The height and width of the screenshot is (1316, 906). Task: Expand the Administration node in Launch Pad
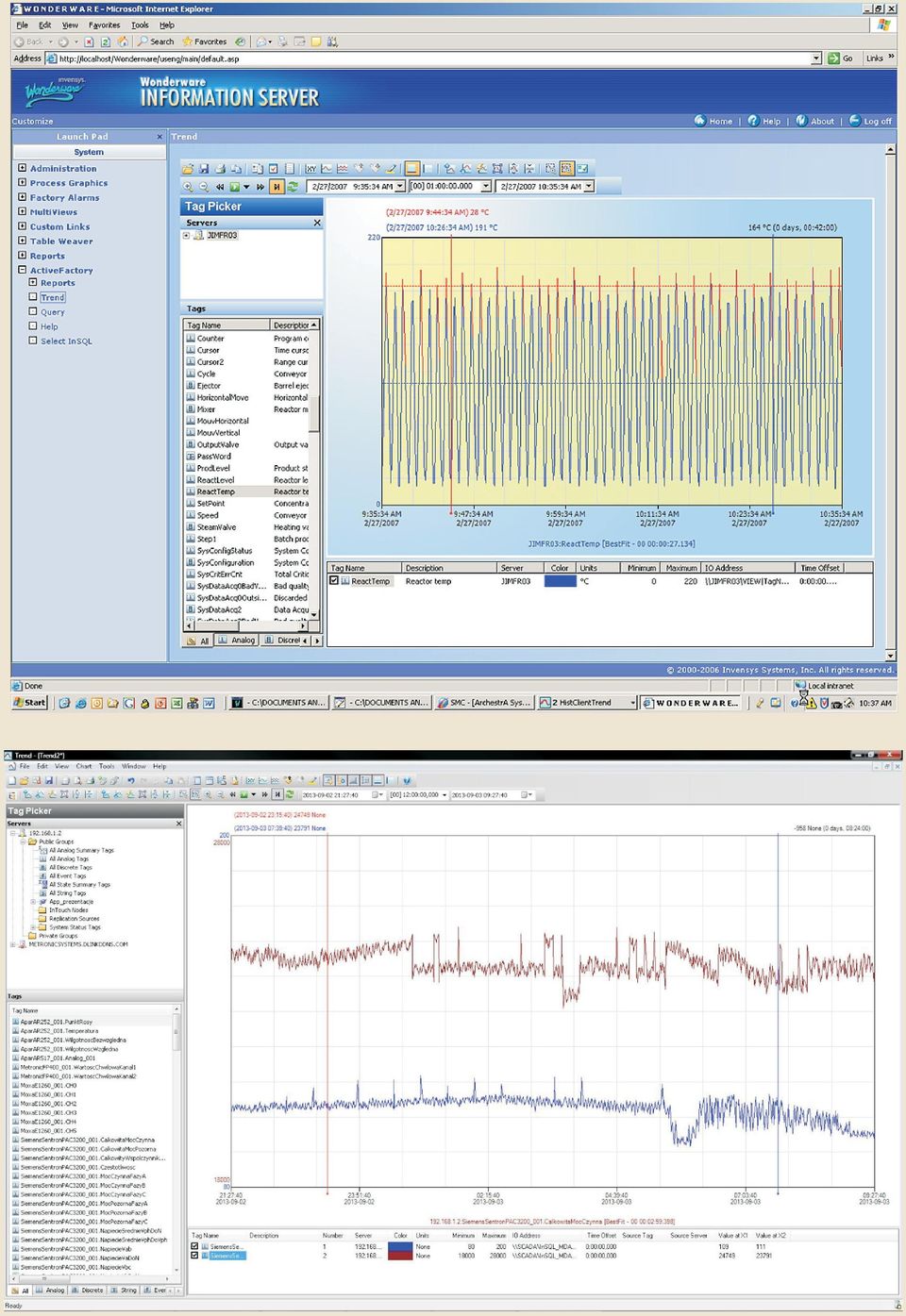(x=22, y=168)
